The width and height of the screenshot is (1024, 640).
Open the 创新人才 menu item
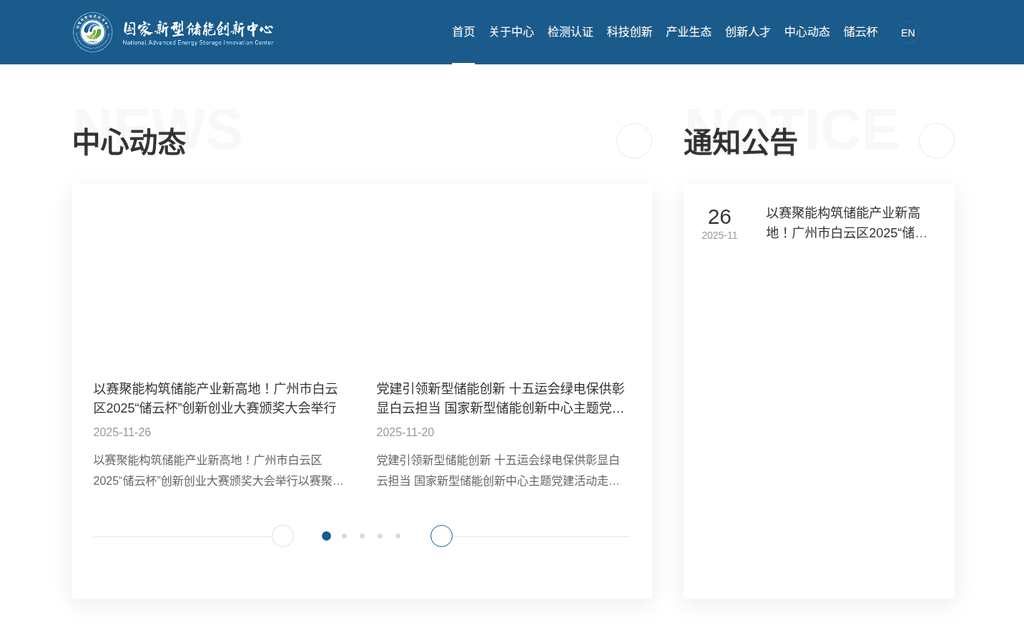[747, 32]
